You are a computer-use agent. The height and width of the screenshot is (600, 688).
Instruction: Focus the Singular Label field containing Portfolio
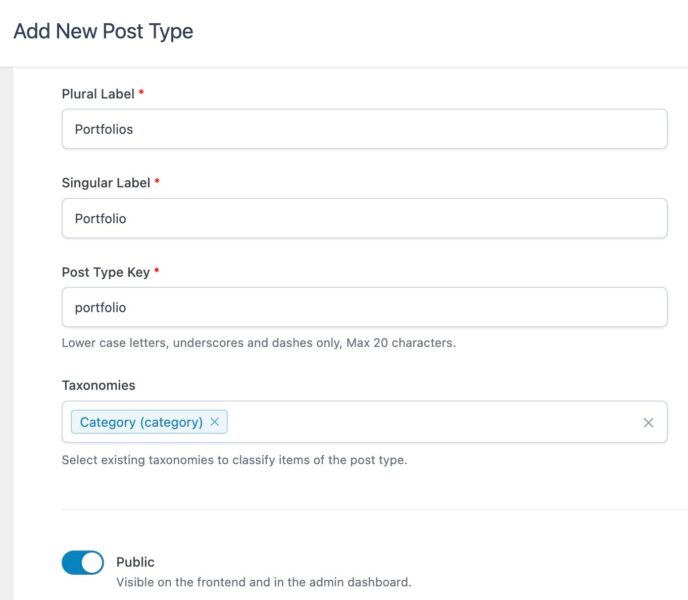point(364,218)
